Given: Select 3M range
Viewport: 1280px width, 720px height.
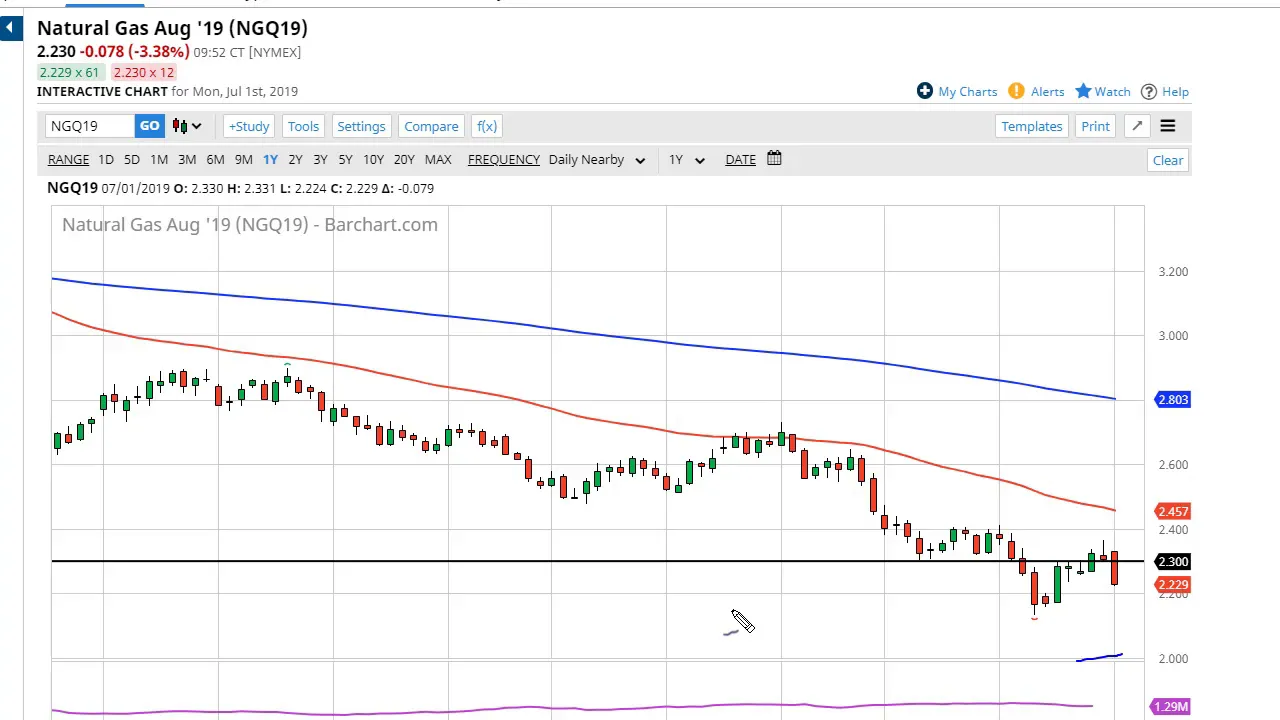Looking at the screenshot, I should pos(187,160).
